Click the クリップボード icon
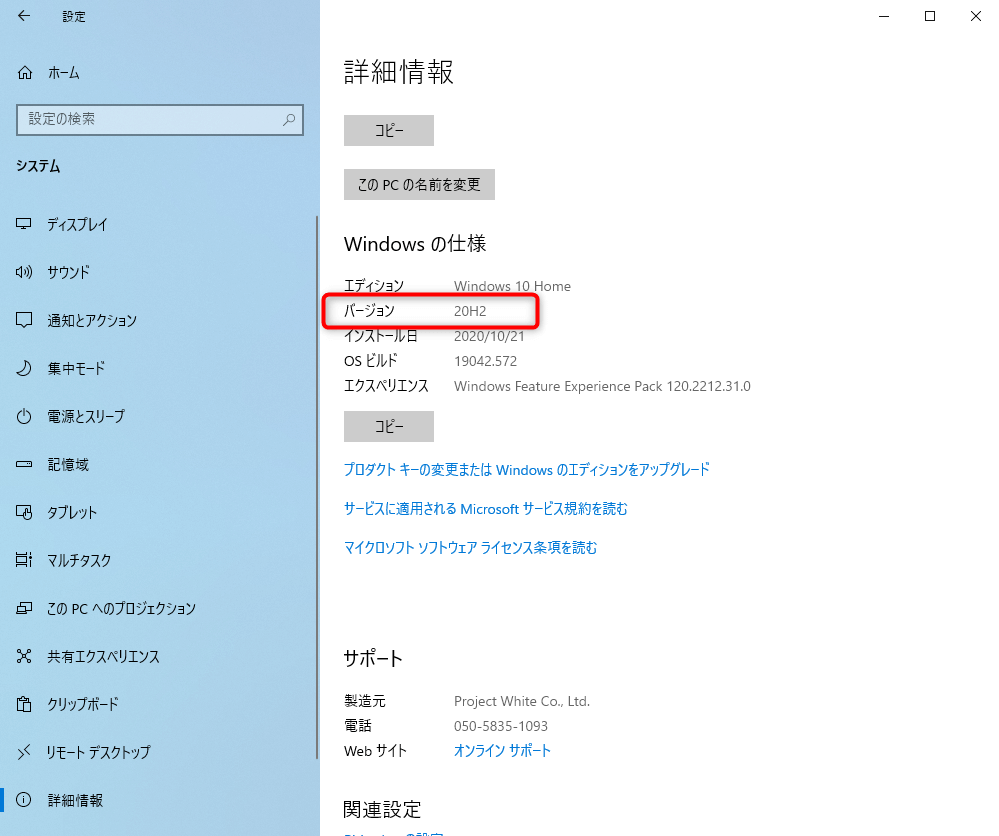 pyautogui.click(x=24, y=704)
